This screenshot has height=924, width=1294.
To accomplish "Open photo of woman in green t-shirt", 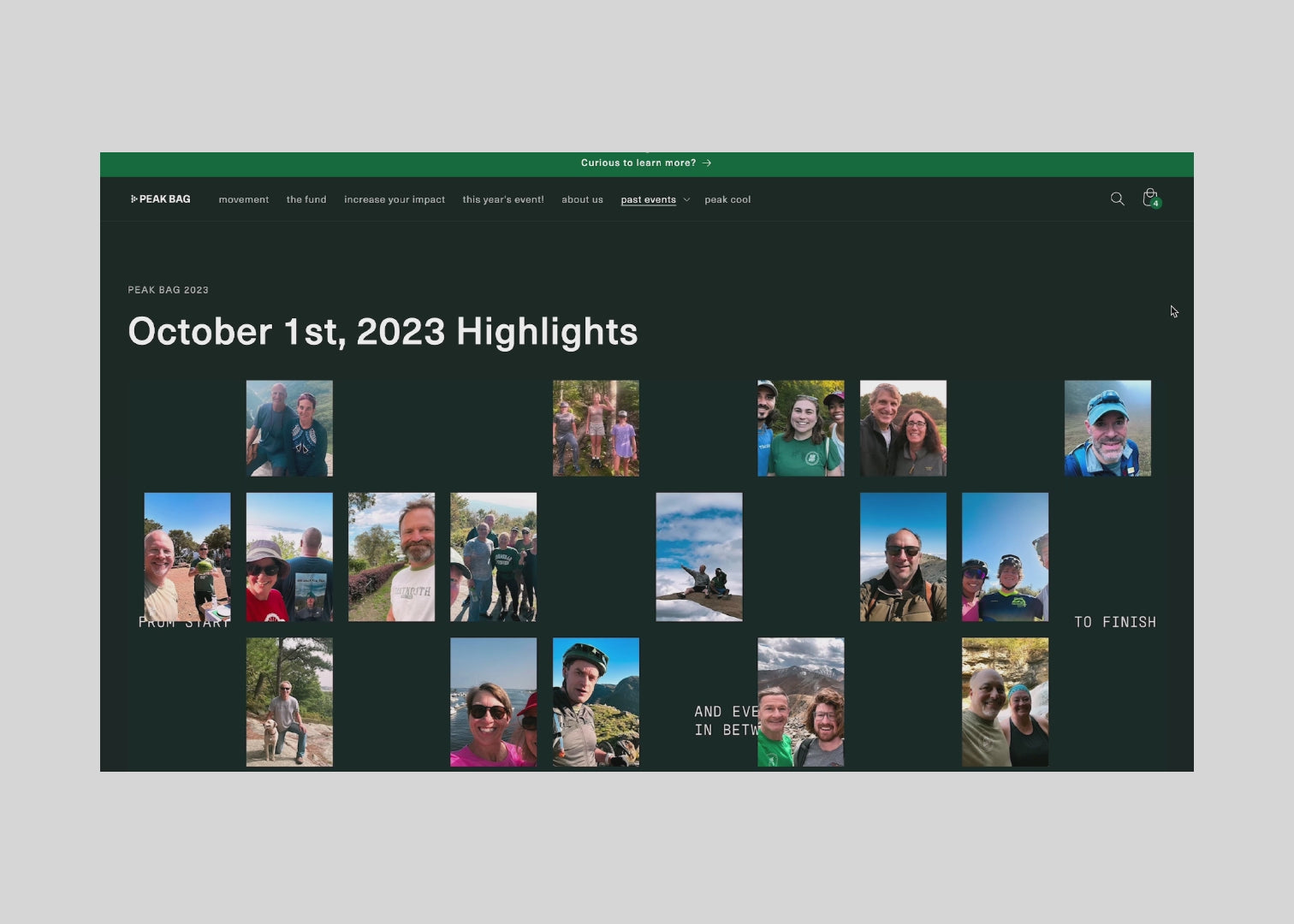I will click(800, 428).
